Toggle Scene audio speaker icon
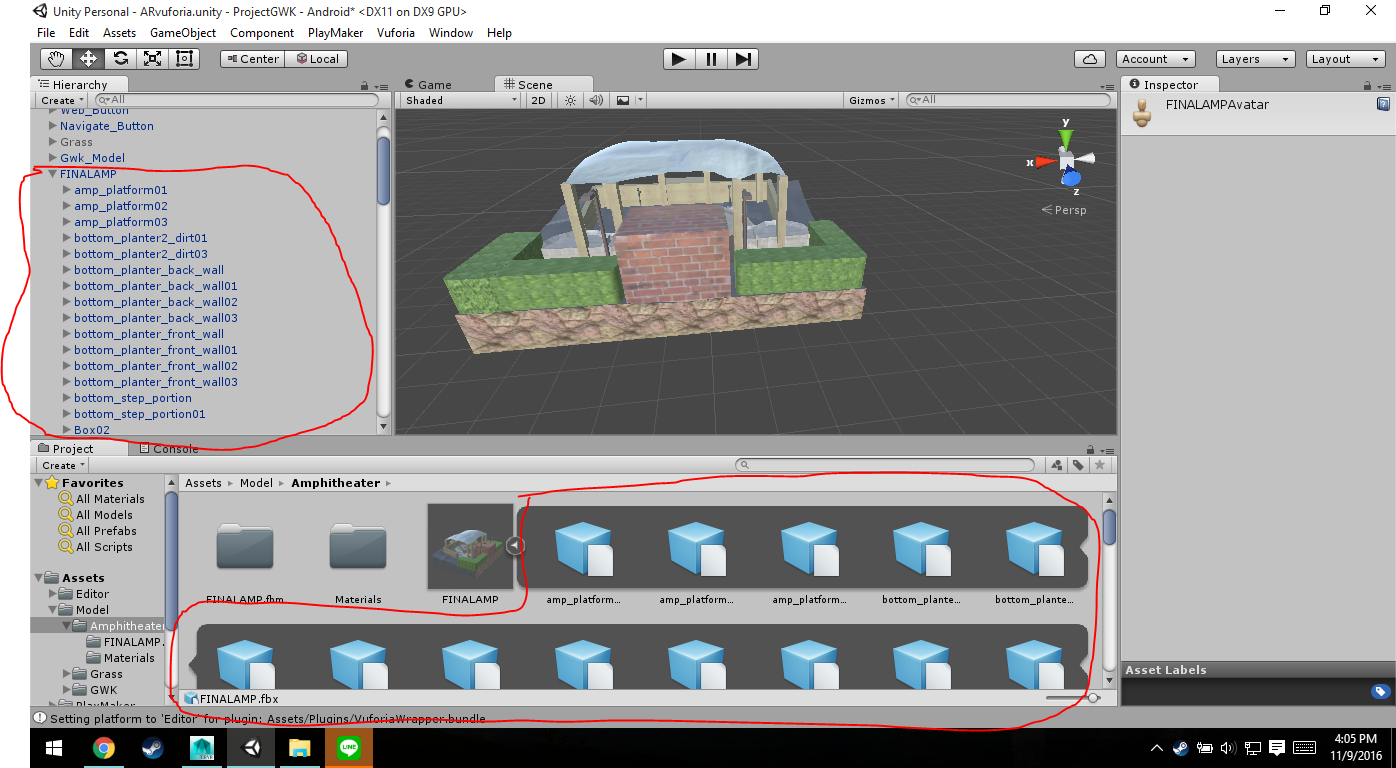The height and width of the screenshot is (768, 1396). 596,100
